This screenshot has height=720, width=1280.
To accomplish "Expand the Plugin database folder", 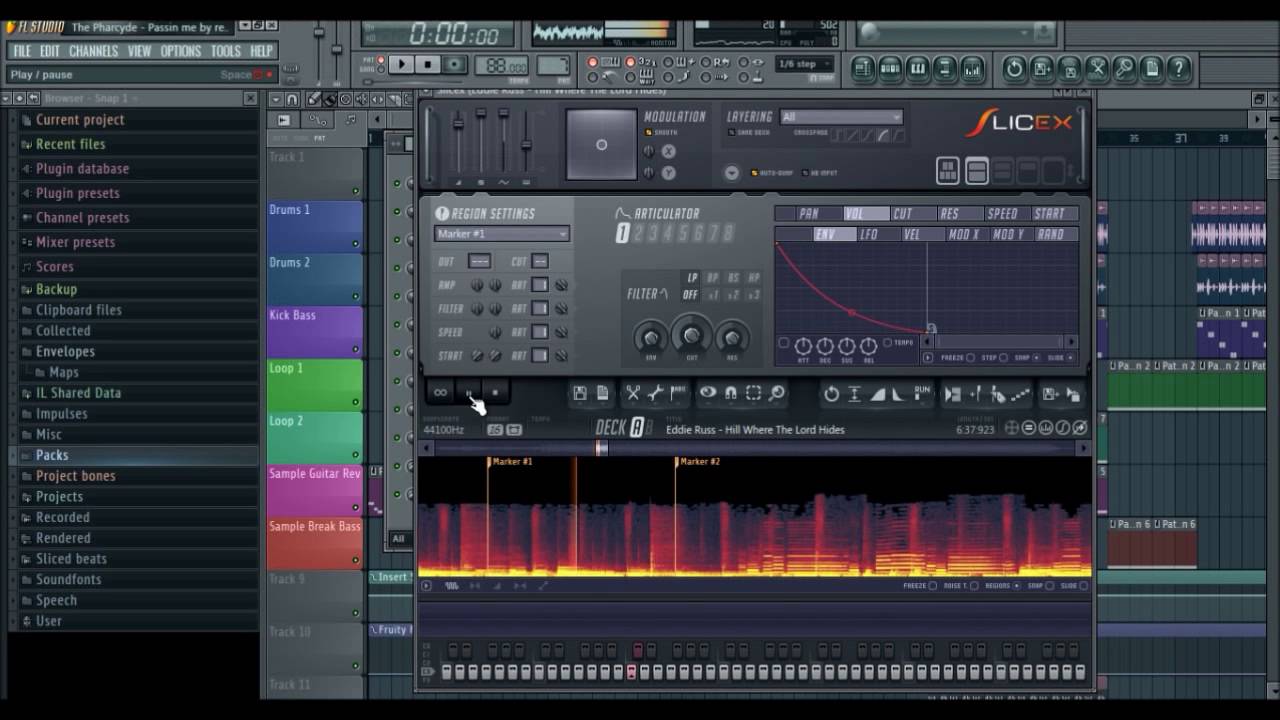I will [x=82, y=168].
